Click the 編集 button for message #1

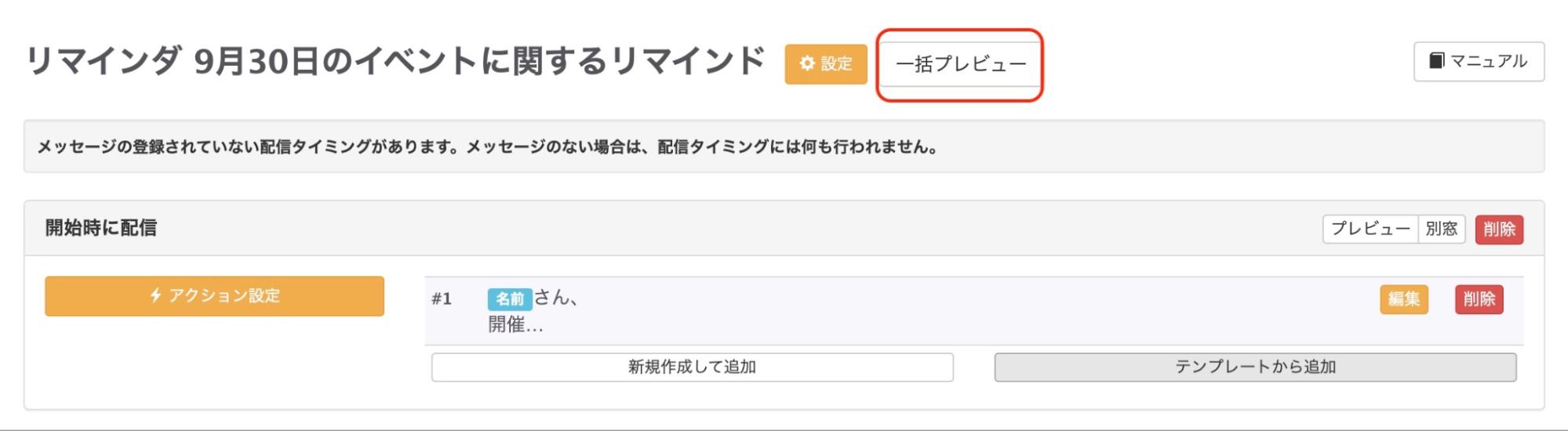point(1404,299)
